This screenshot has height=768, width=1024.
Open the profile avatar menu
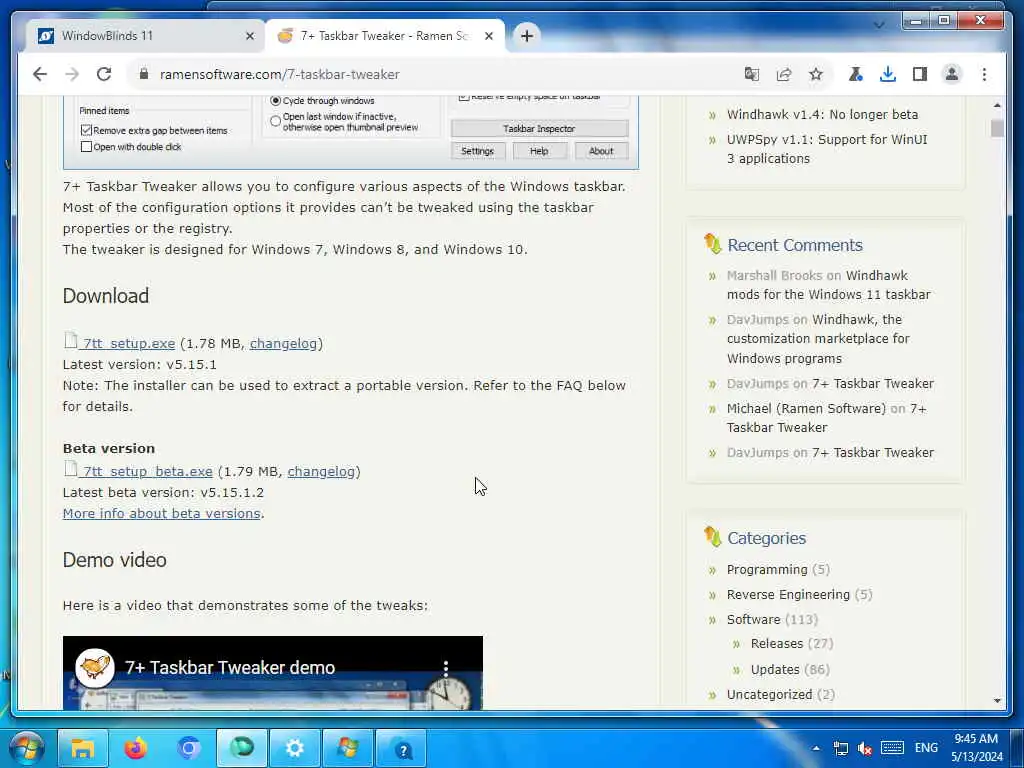click(952, 74)
